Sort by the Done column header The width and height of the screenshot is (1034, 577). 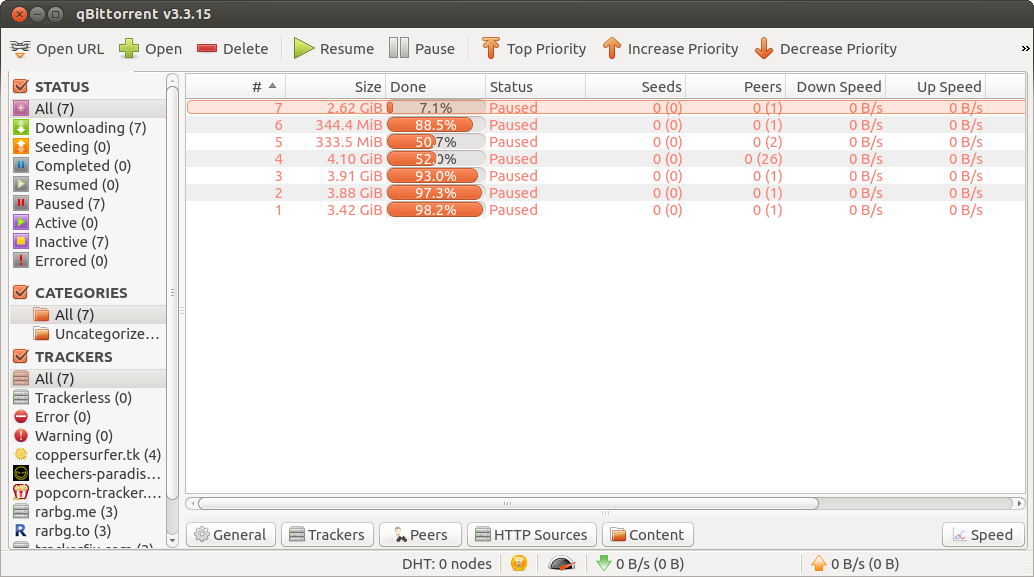click(435, 86)
